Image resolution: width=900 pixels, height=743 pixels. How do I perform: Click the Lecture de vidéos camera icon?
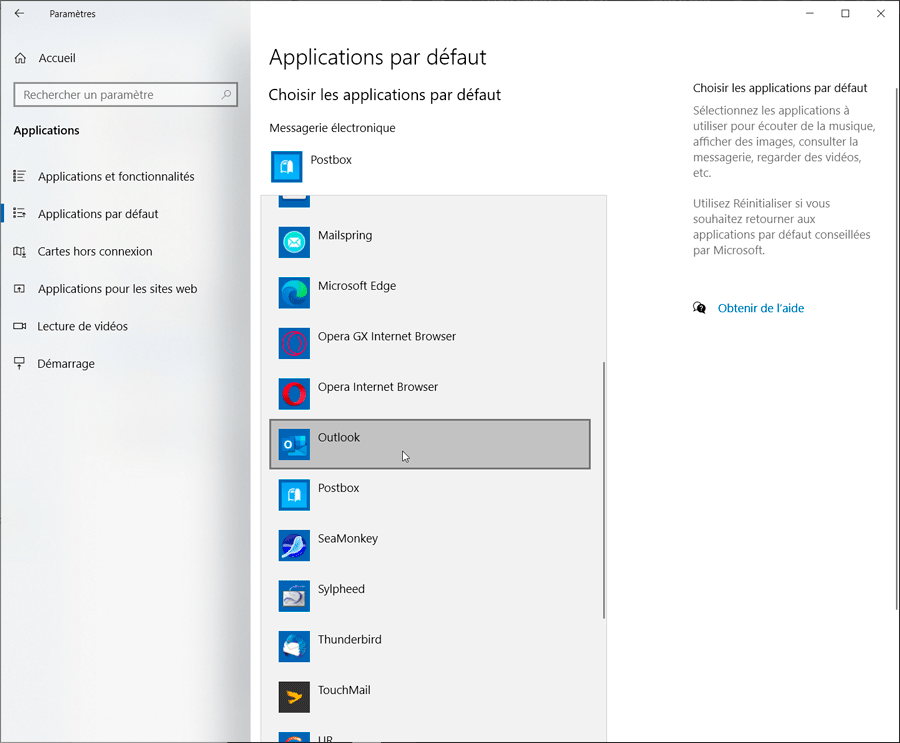click(x=19, y=326)
